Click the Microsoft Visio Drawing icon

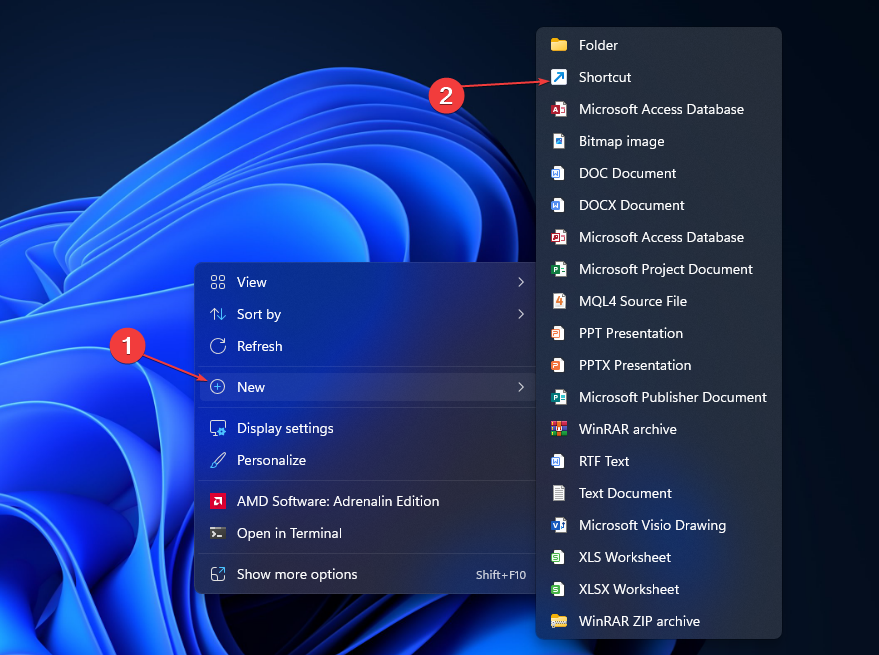pyautogui.click(x=560, y=525)
